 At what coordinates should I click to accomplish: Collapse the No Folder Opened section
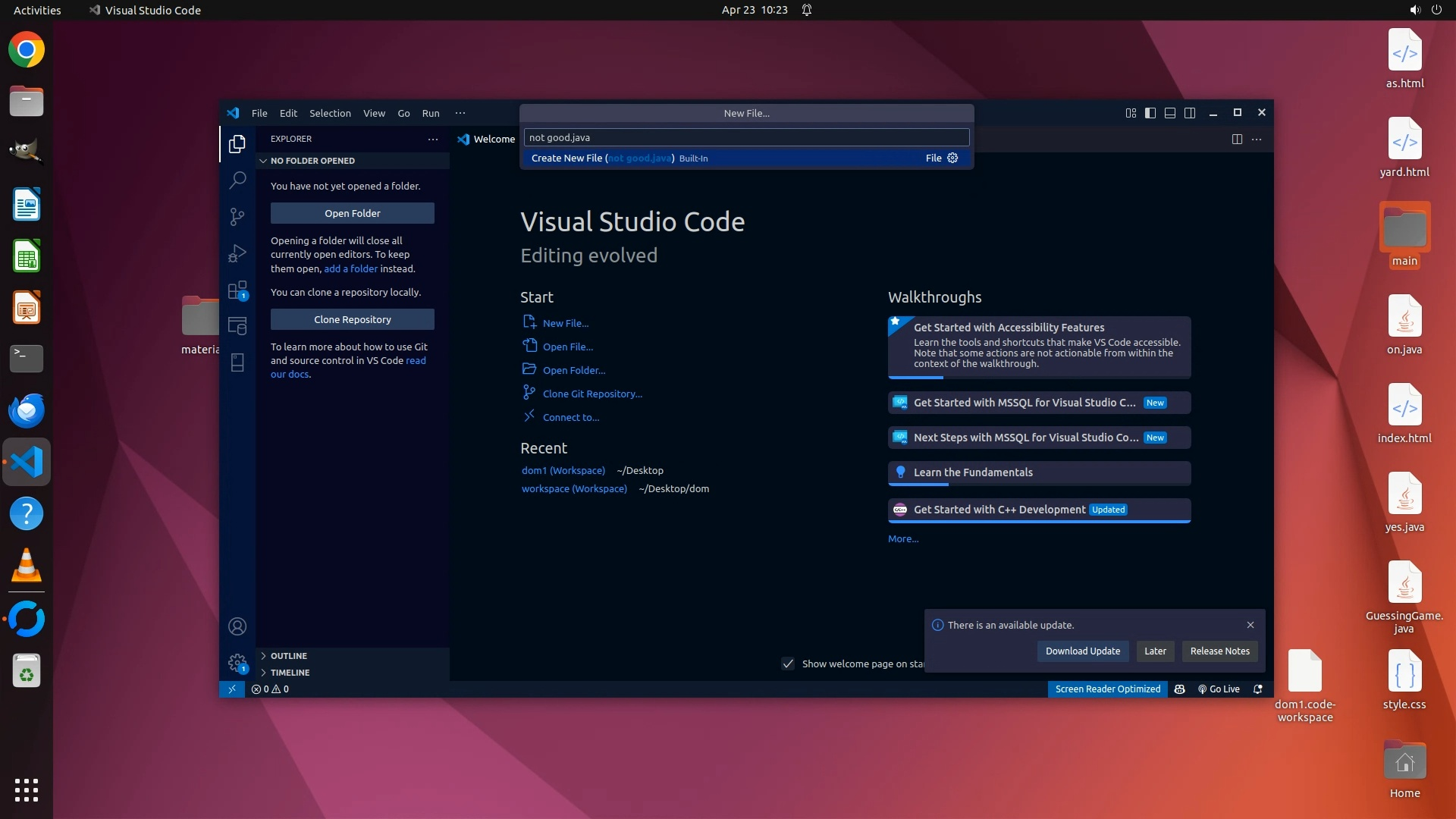pyautogui.click(x=312, y=161)
